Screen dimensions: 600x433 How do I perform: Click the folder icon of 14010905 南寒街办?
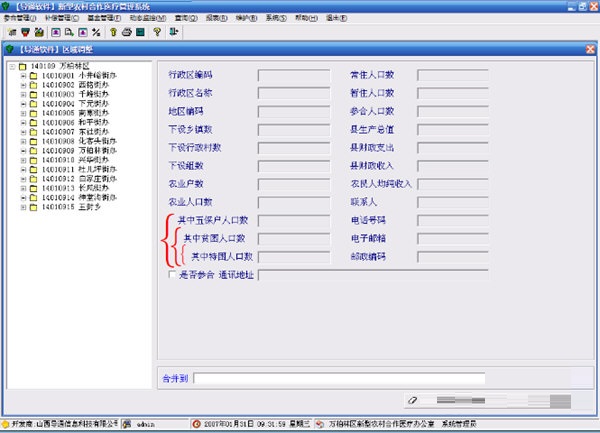click(x=34, y=113)
